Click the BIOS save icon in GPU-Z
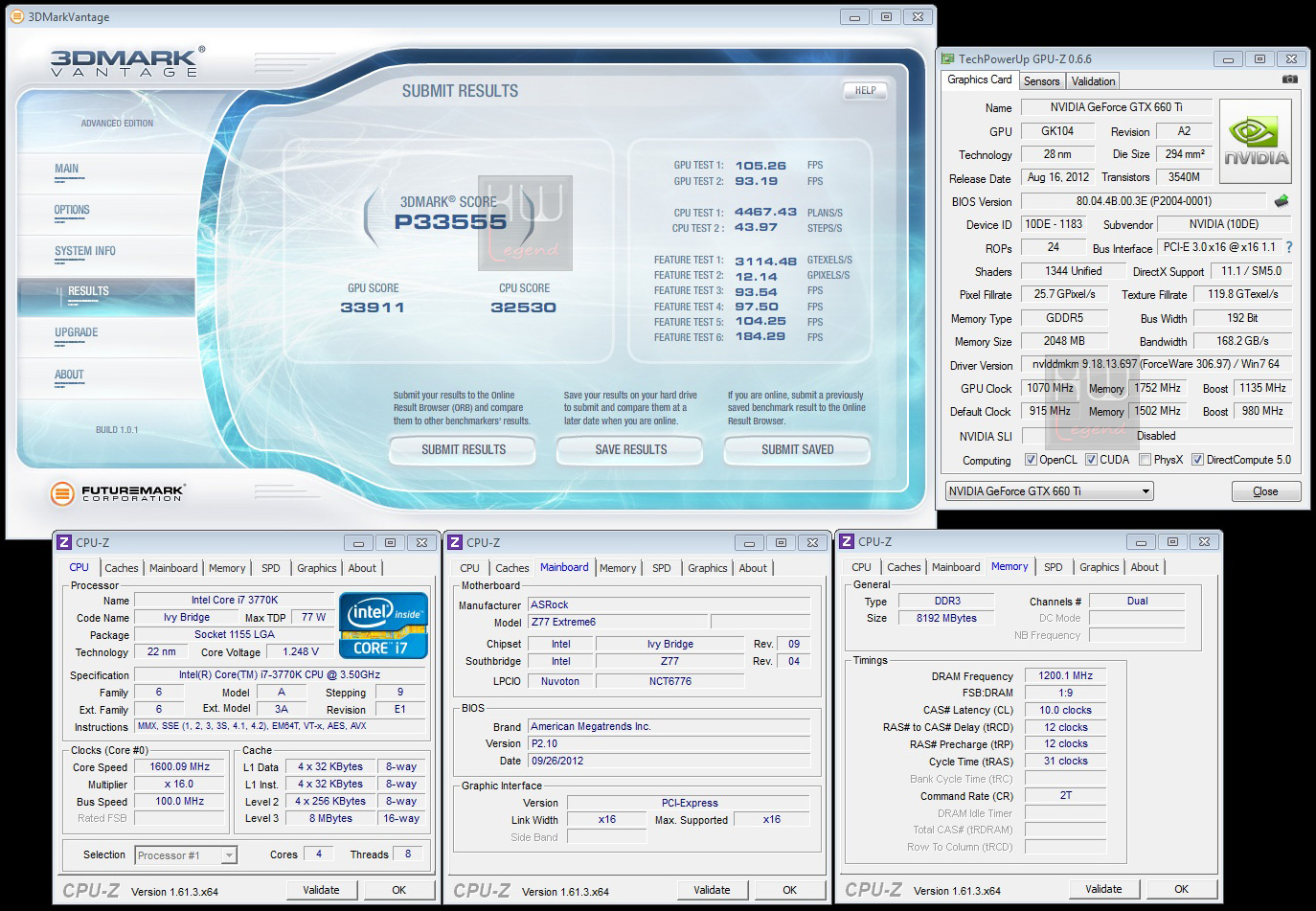Viewport: 1316px width, 911px height. pos(1282,201)
